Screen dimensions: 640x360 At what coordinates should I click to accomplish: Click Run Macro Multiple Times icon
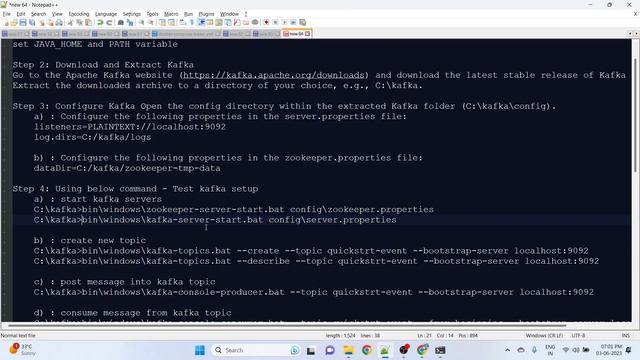point(293,22)
